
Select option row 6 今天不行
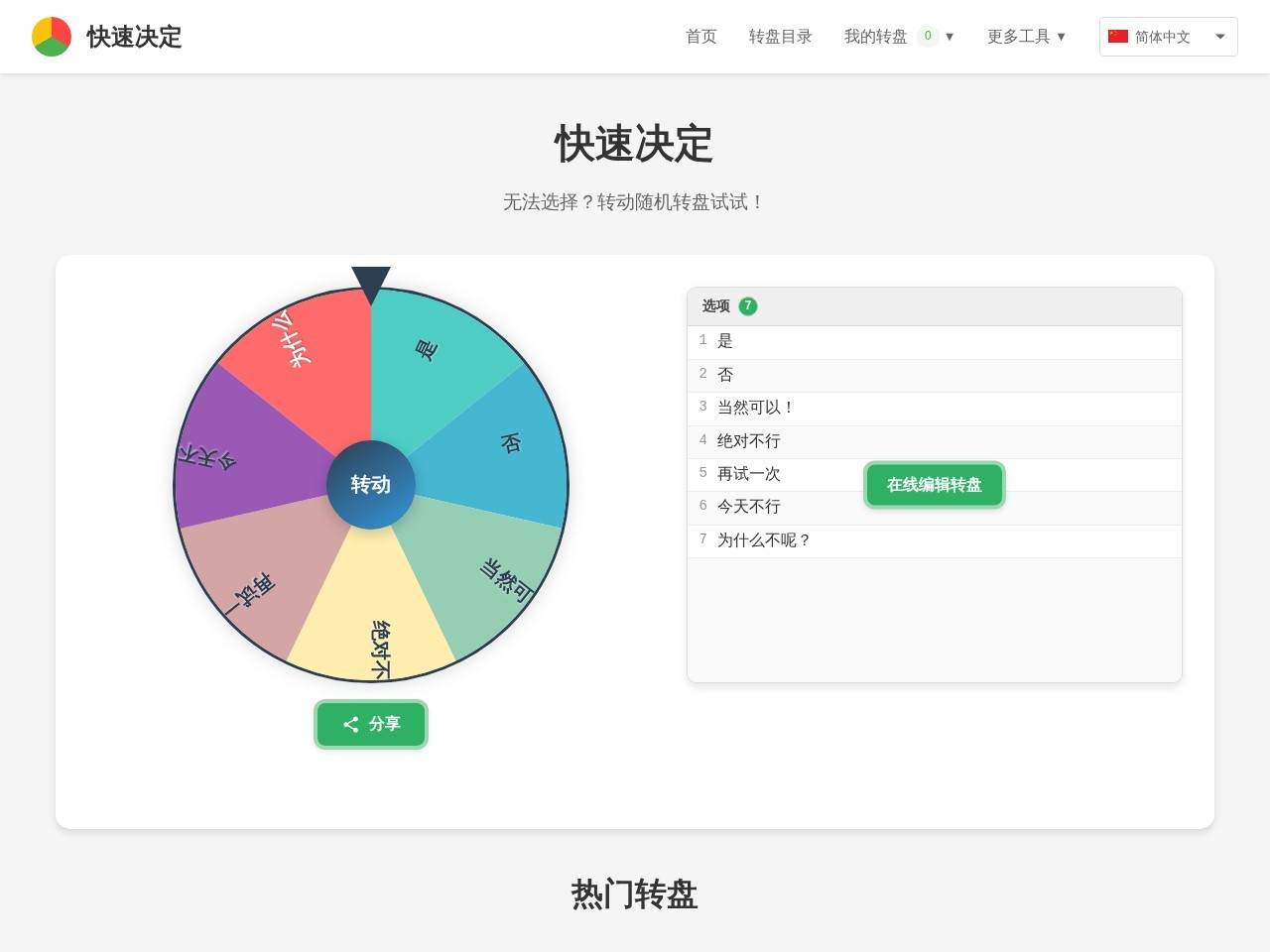(935, 507)
